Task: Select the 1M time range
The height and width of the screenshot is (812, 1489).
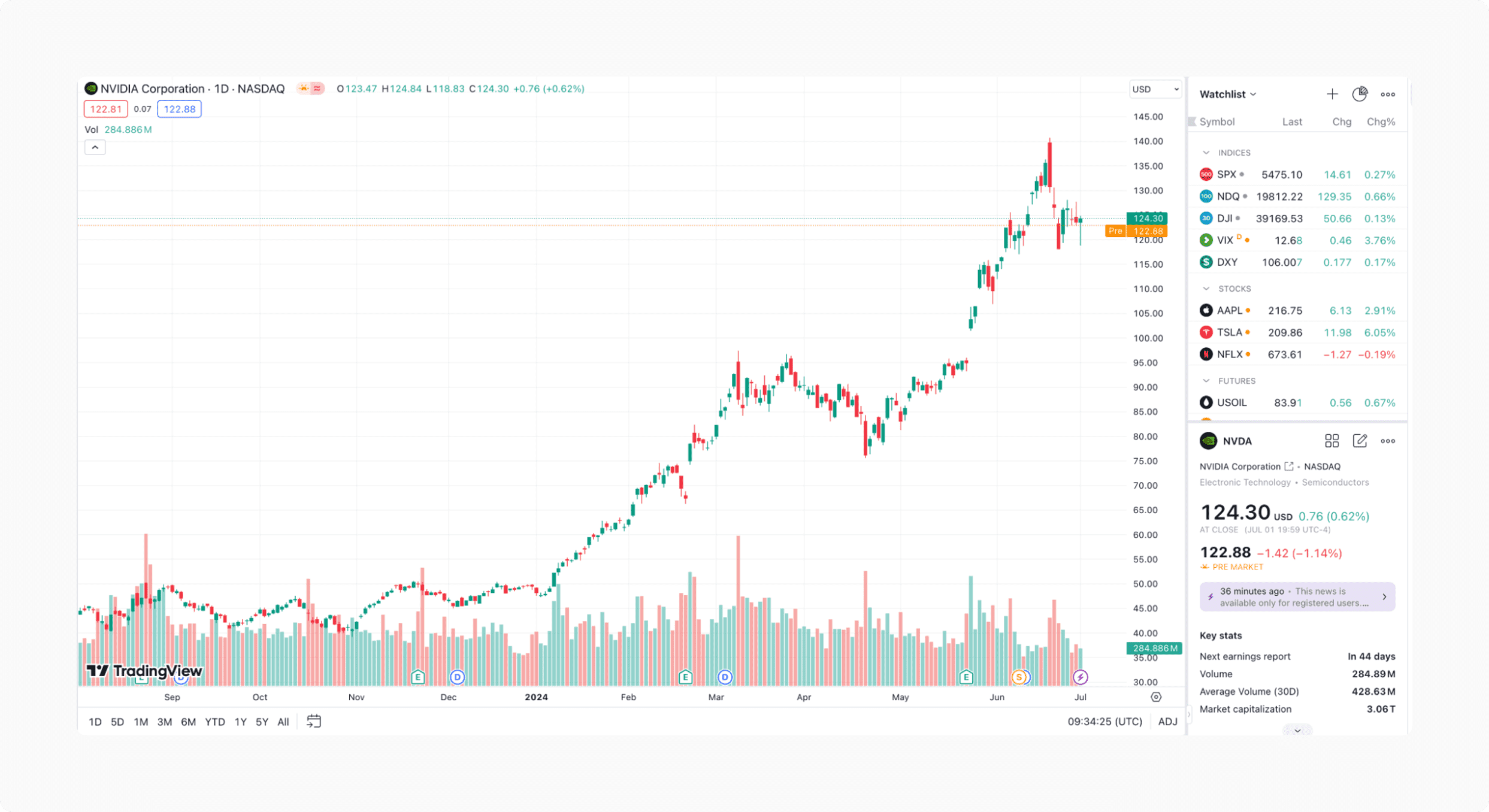Action: [141, 722]
